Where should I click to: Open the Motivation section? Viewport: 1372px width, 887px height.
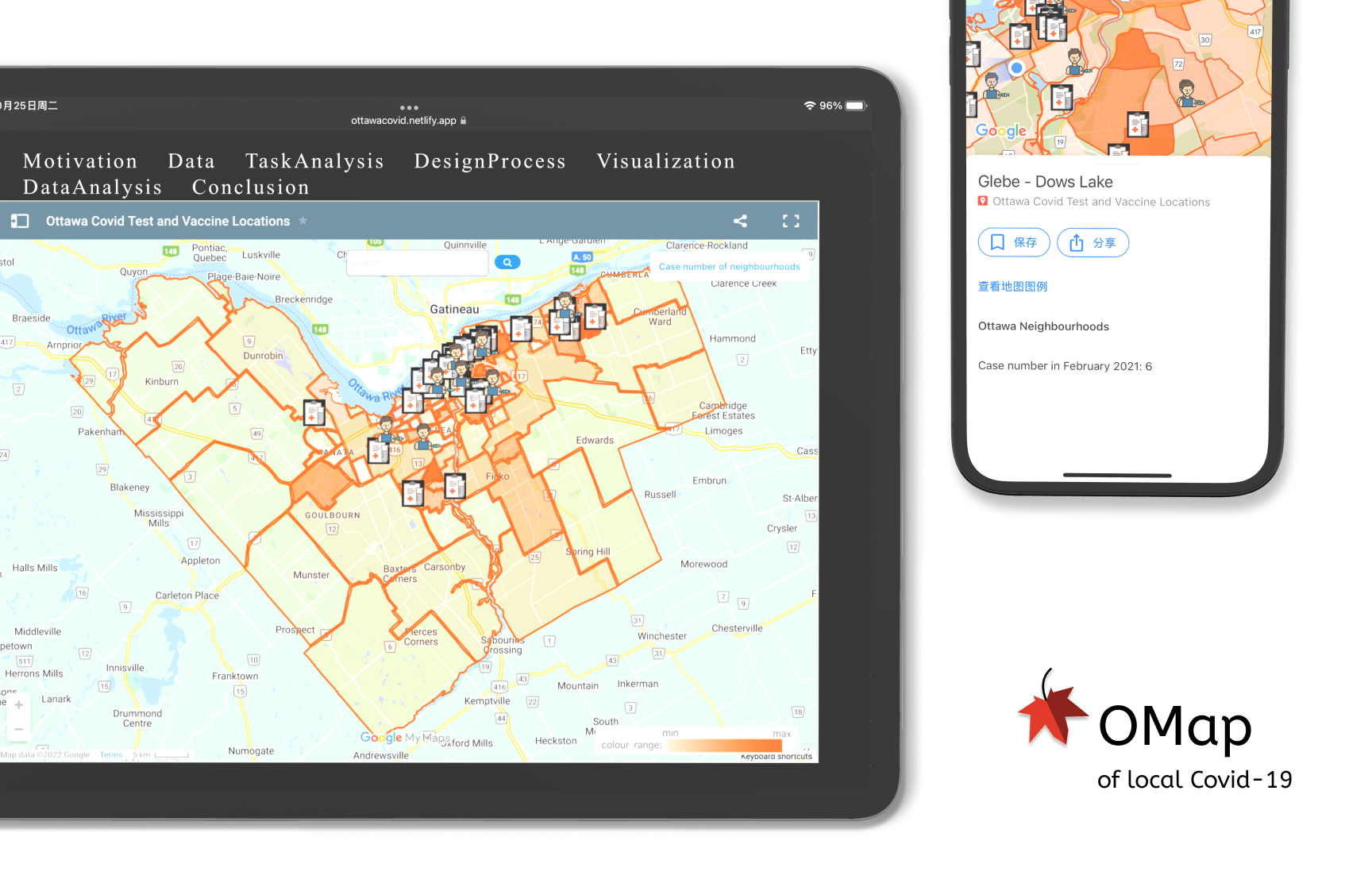80,161
